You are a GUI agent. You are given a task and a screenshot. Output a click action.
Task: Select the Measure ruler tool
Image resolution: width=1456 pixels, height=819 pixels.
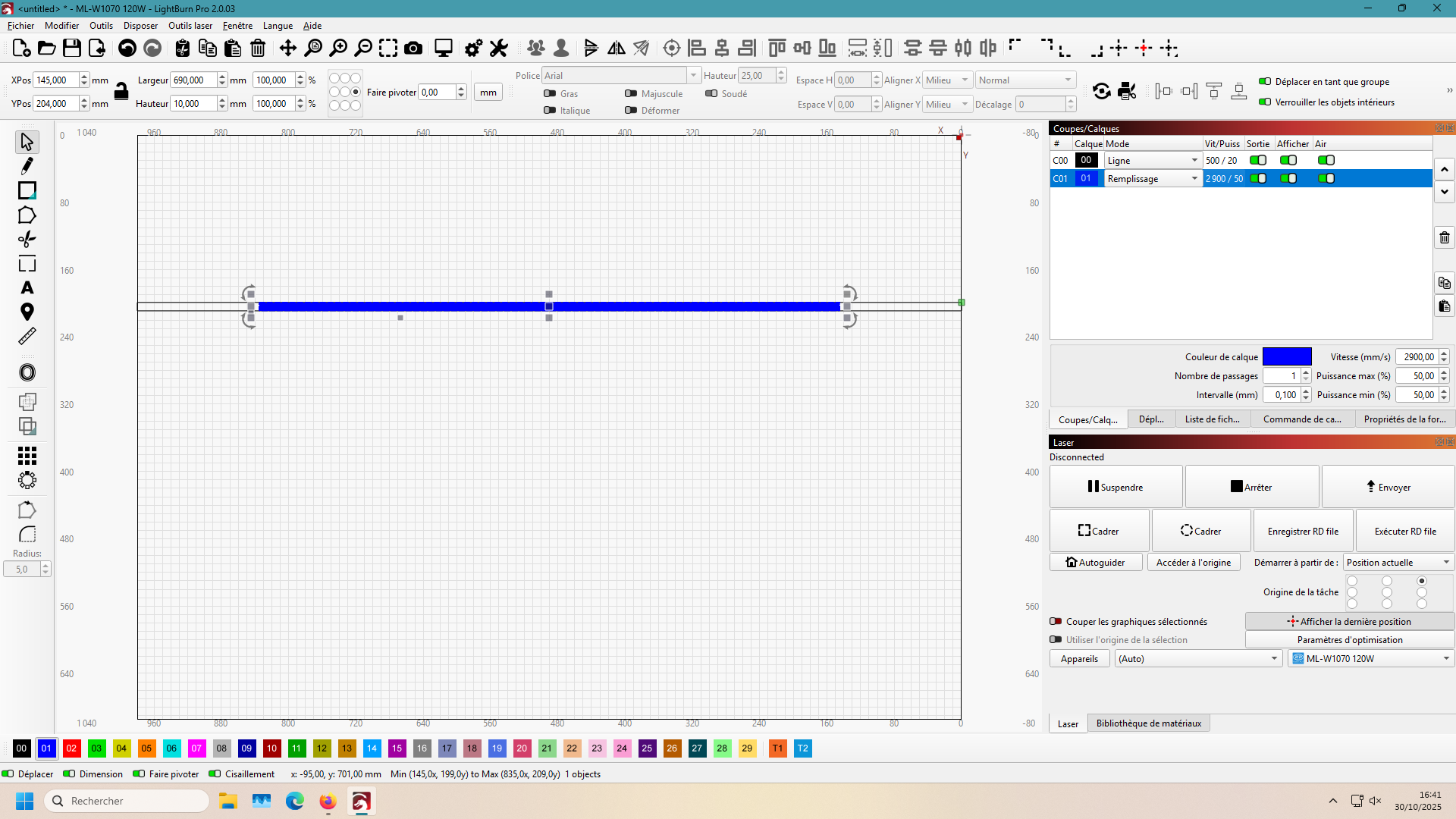[x=27, y=336]
